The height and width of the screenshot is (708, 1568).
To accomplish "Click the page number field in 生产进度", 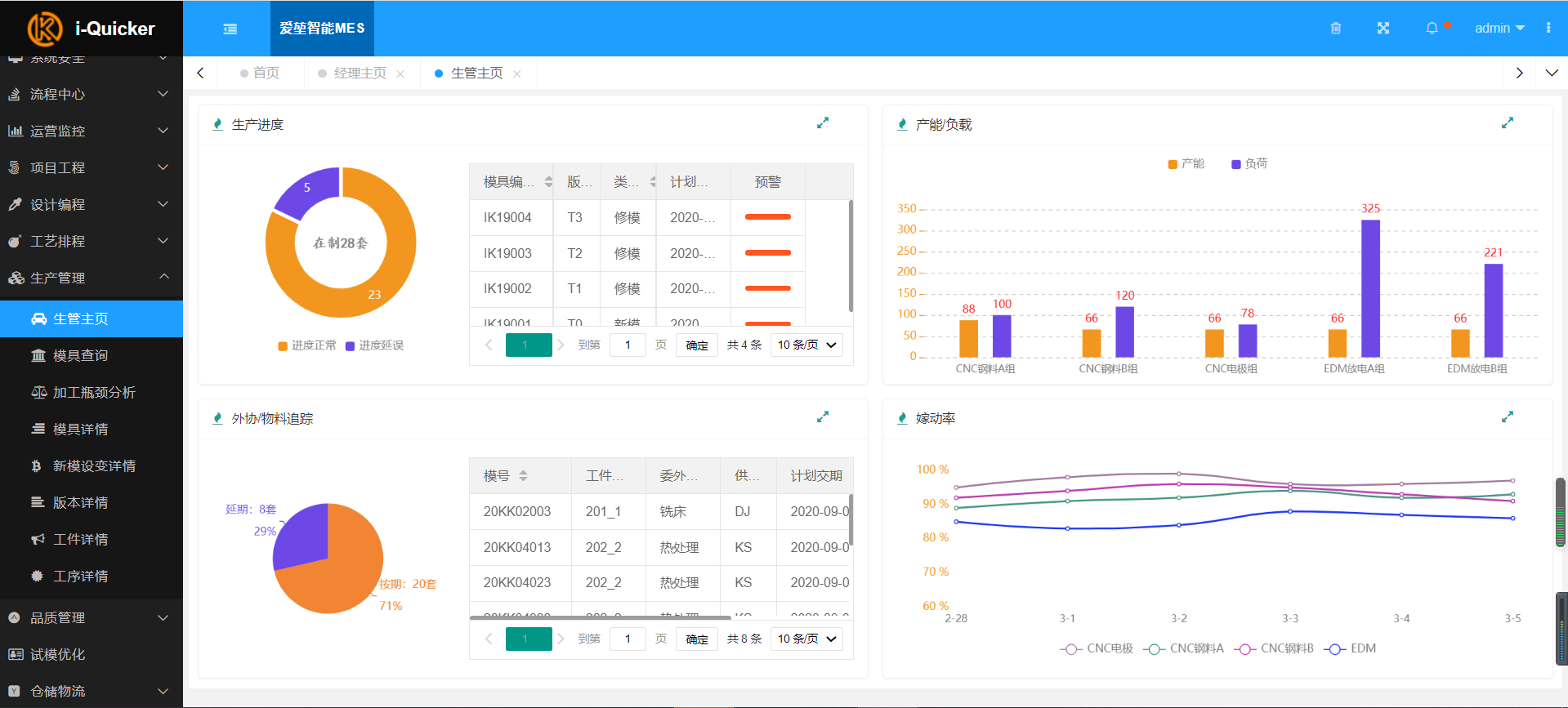I will click(628, 345).
